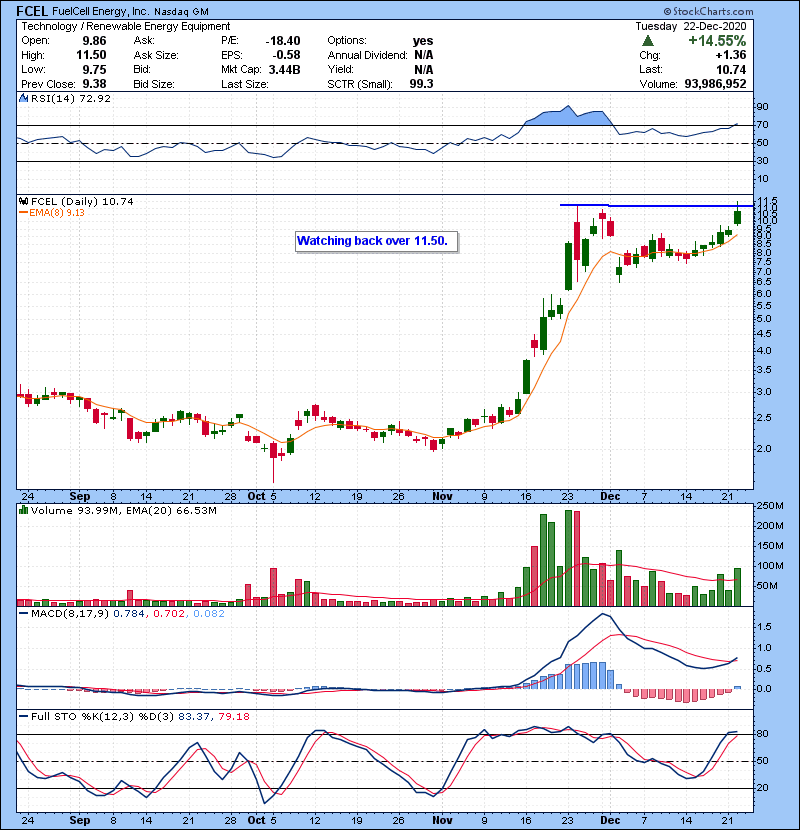Click the latest blue MACD histogram bar
Screen dimensions: 800x830
pos(738,688)
